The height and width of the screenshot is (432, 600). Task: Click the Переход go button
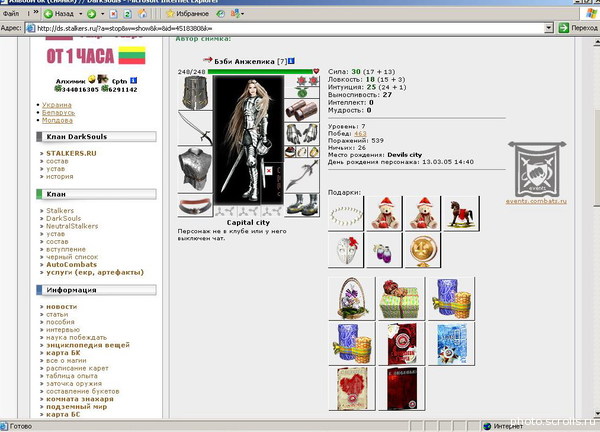point(577,28)
